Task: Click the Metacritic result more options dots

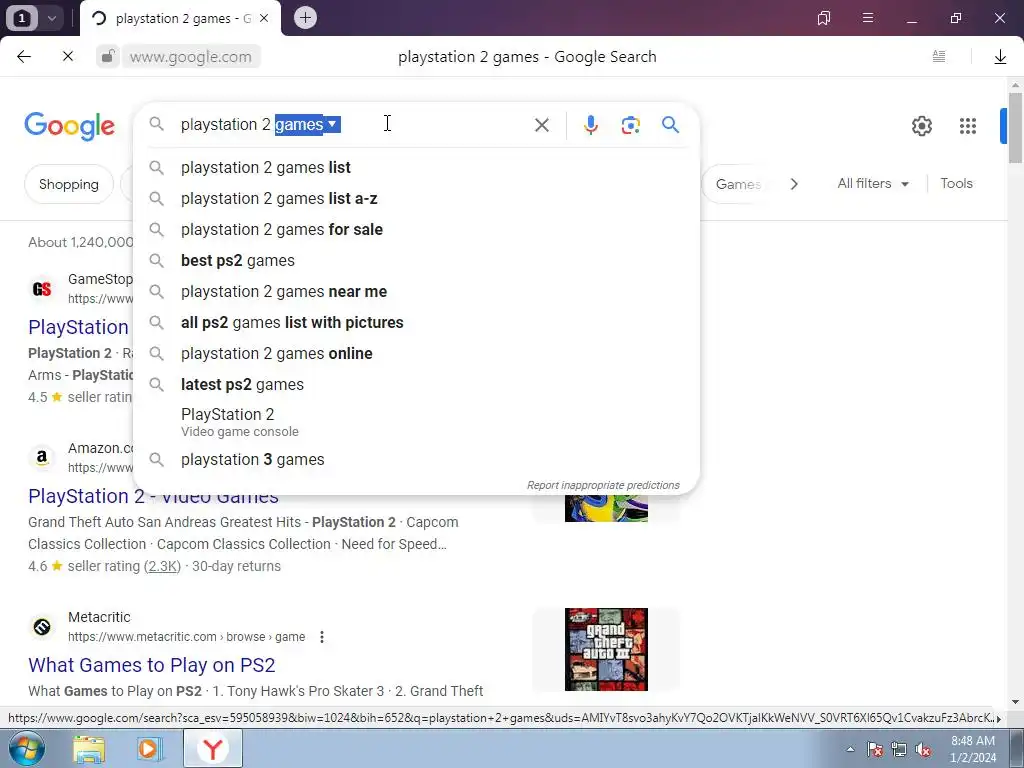Action: tap(321, 637)
